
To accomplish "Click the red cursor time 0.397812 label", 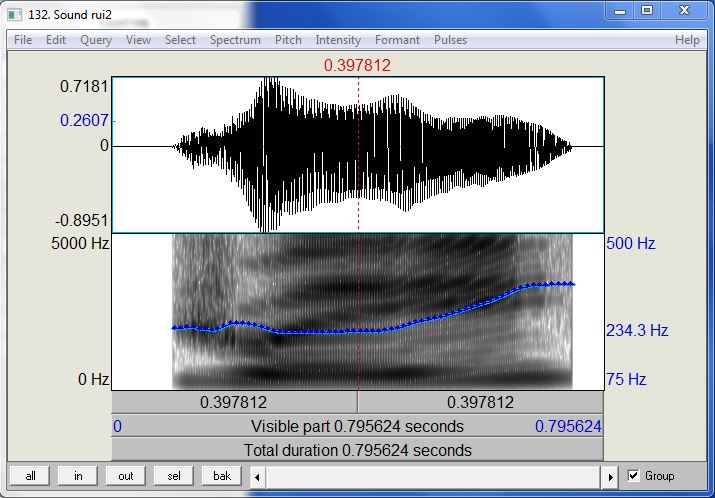I will click(358, 66).
